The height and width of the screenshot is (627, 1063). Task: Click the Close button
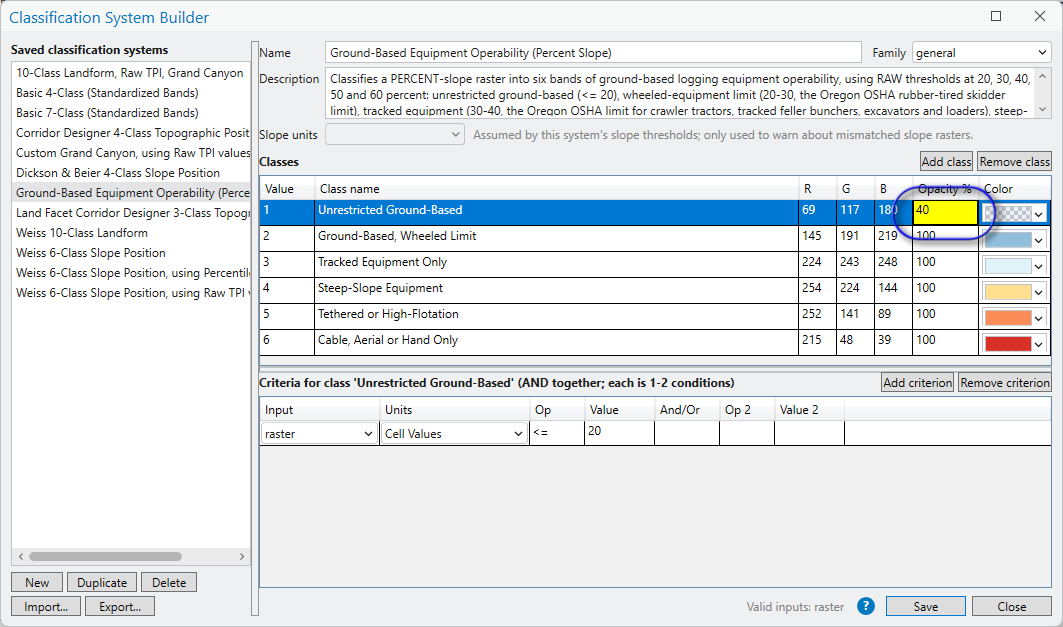1011,606
